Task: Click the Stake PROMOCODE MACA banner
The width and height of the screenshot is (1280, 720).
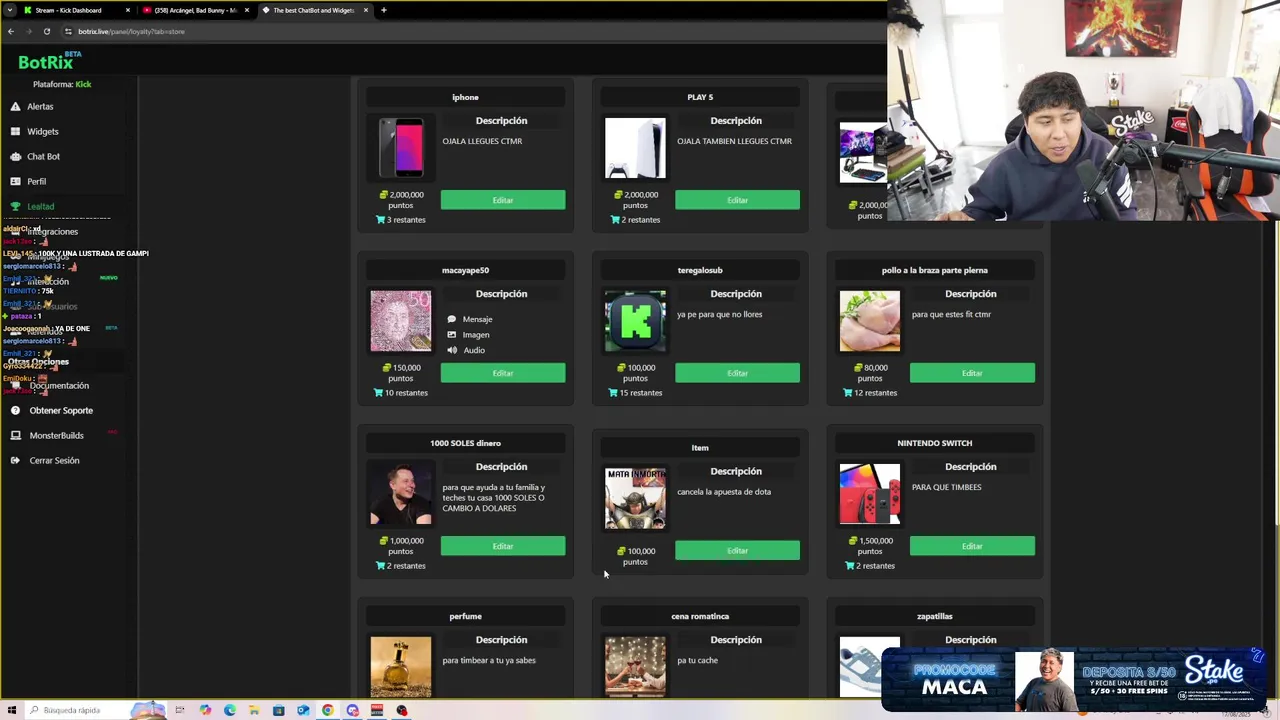Action: click(x=1075, y=679)
